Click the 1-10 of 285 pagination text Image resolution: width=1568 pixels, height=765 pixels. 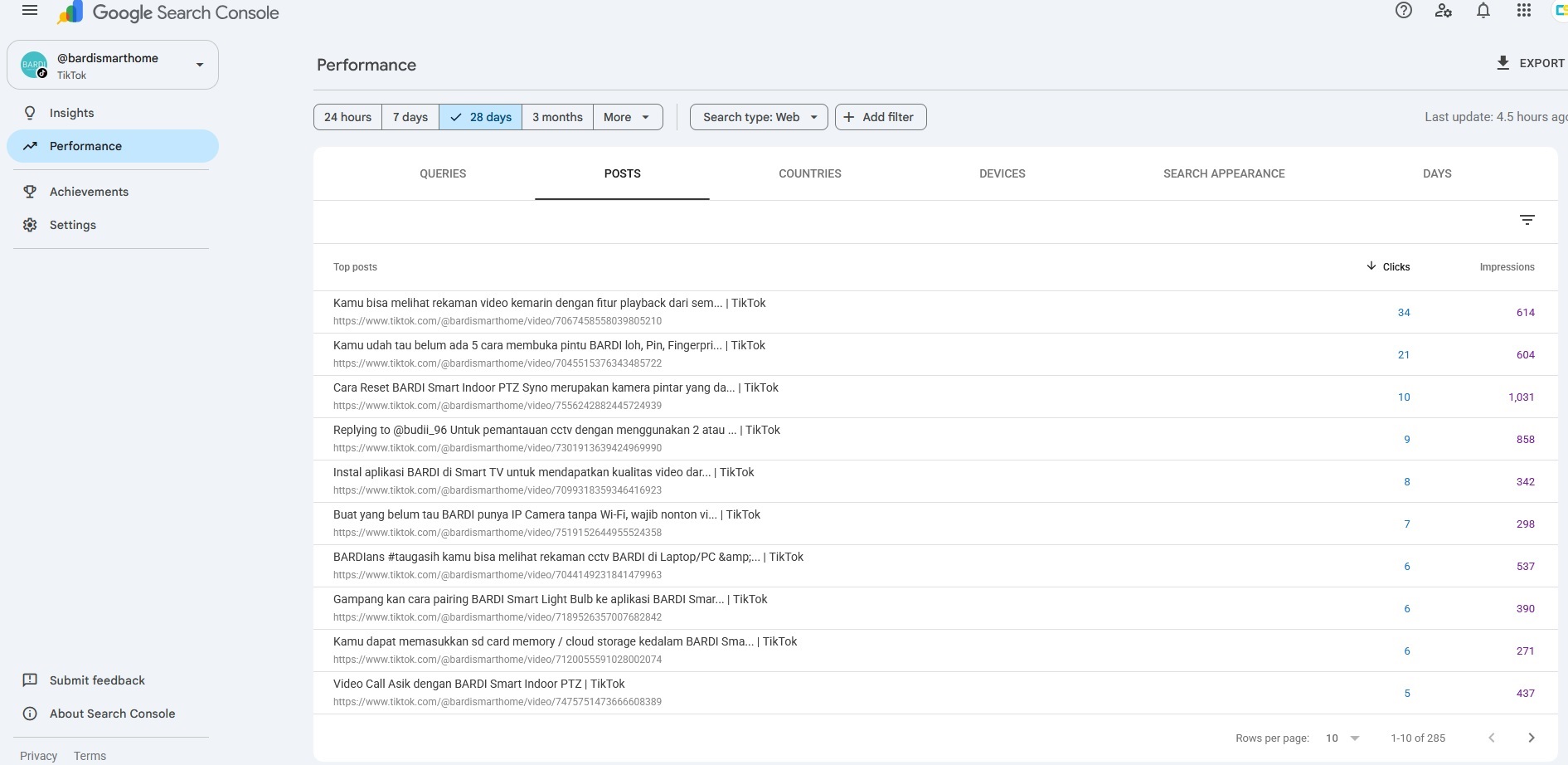(1418, 738)
